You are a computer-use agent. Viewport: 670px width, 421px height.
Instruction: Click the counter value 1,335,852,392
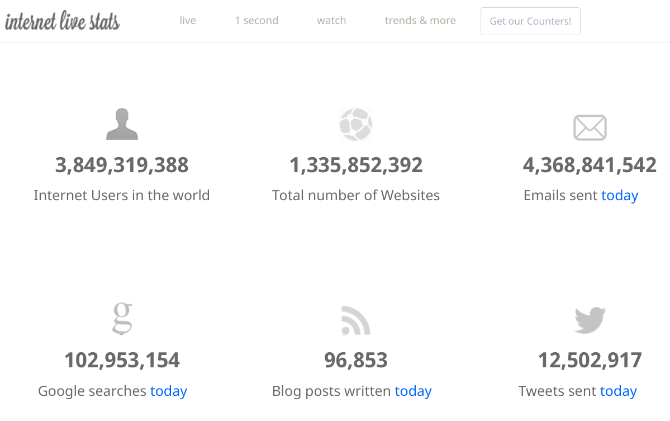tap(356, 165)
